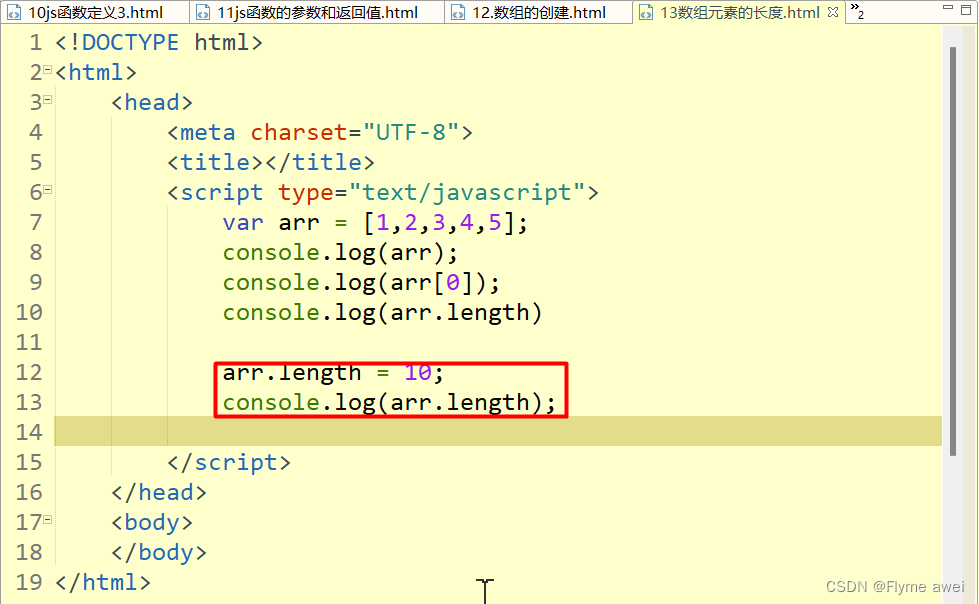This screenshot has height=604, width=979.
Task: Click line number 11 in the gutter
Action: [29, 342]
